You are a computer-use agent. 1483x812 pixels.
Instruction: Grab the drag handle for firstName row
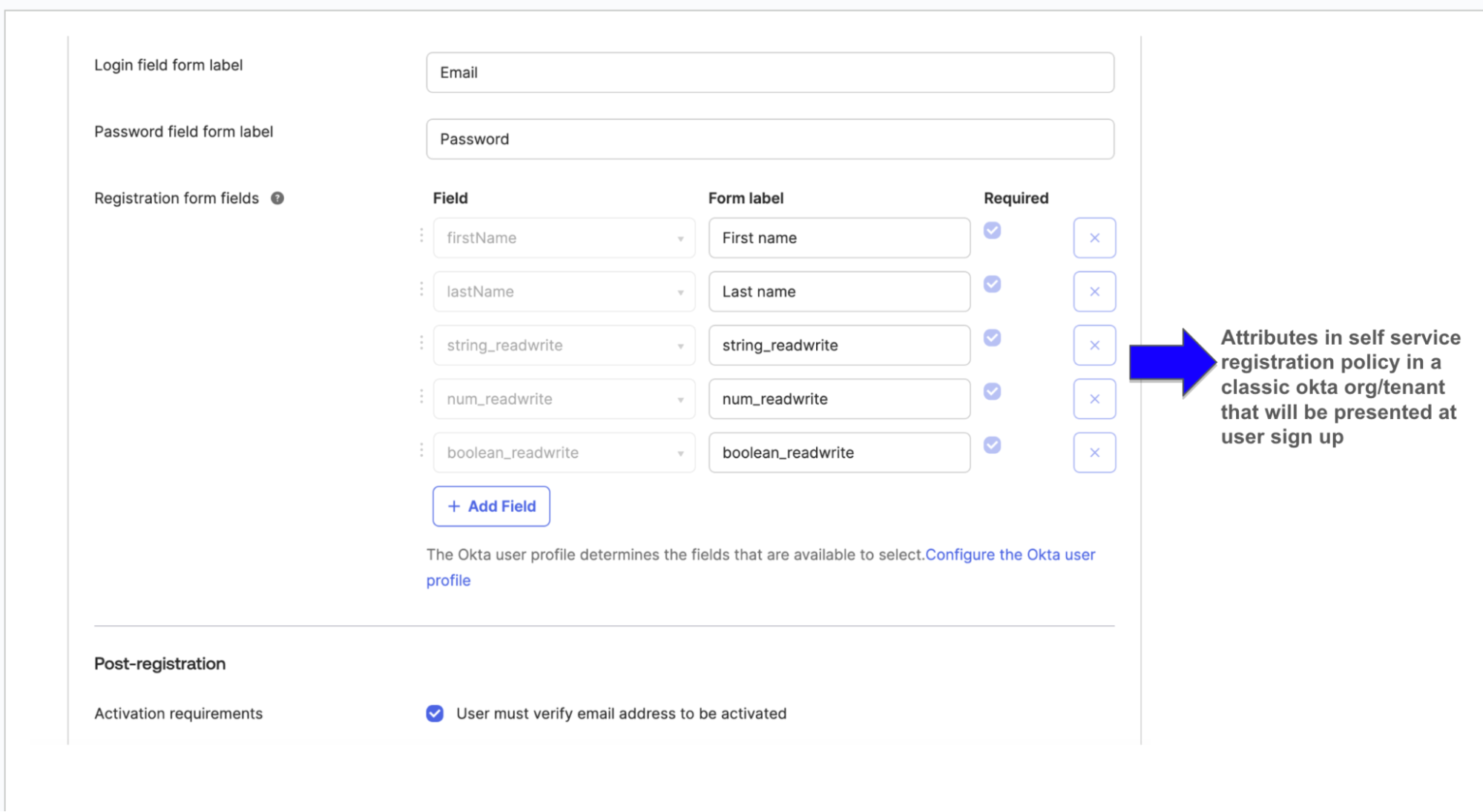(x=421, y=235)
